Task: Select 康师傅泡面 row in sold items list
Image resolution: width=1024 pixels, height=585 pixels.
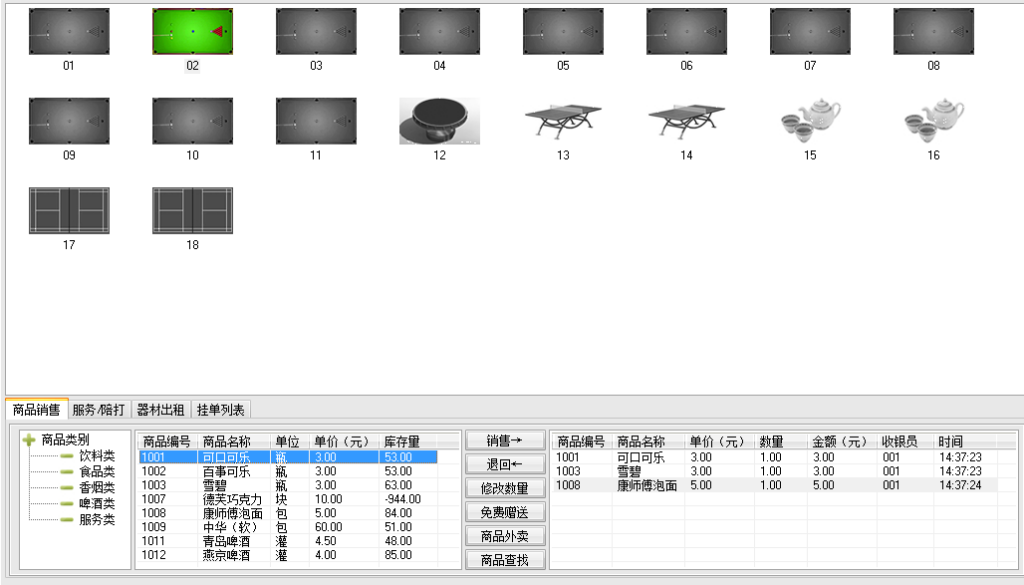Action: pyautogui.click(x=646, y=485)
